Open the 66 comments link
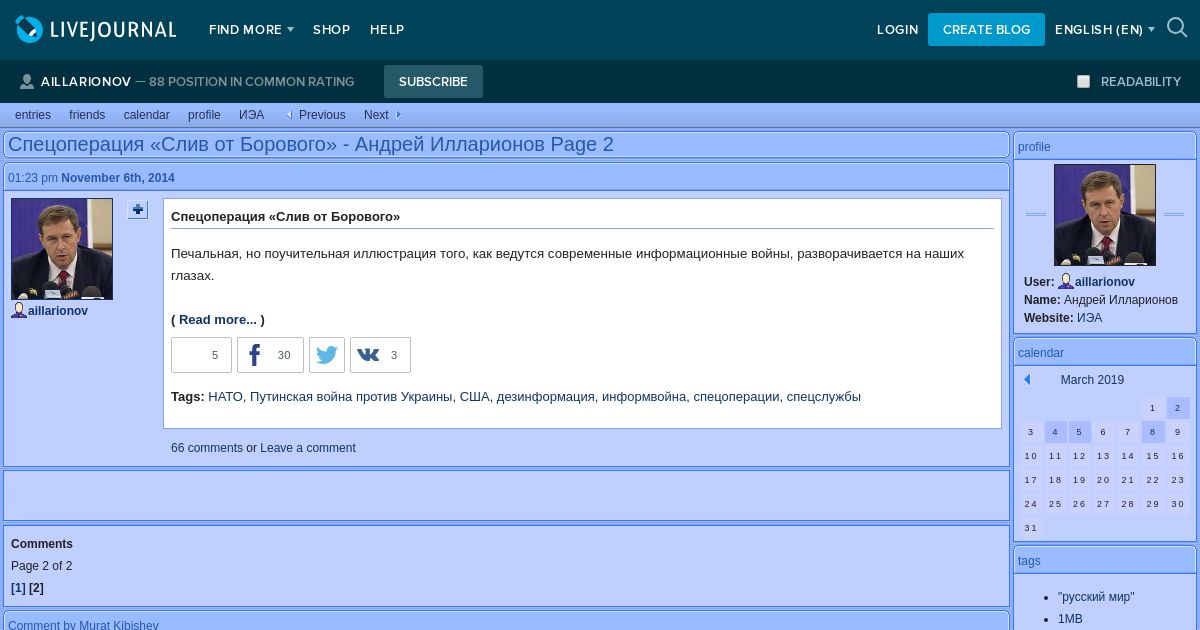1200x630 pixels. (207, 448)
